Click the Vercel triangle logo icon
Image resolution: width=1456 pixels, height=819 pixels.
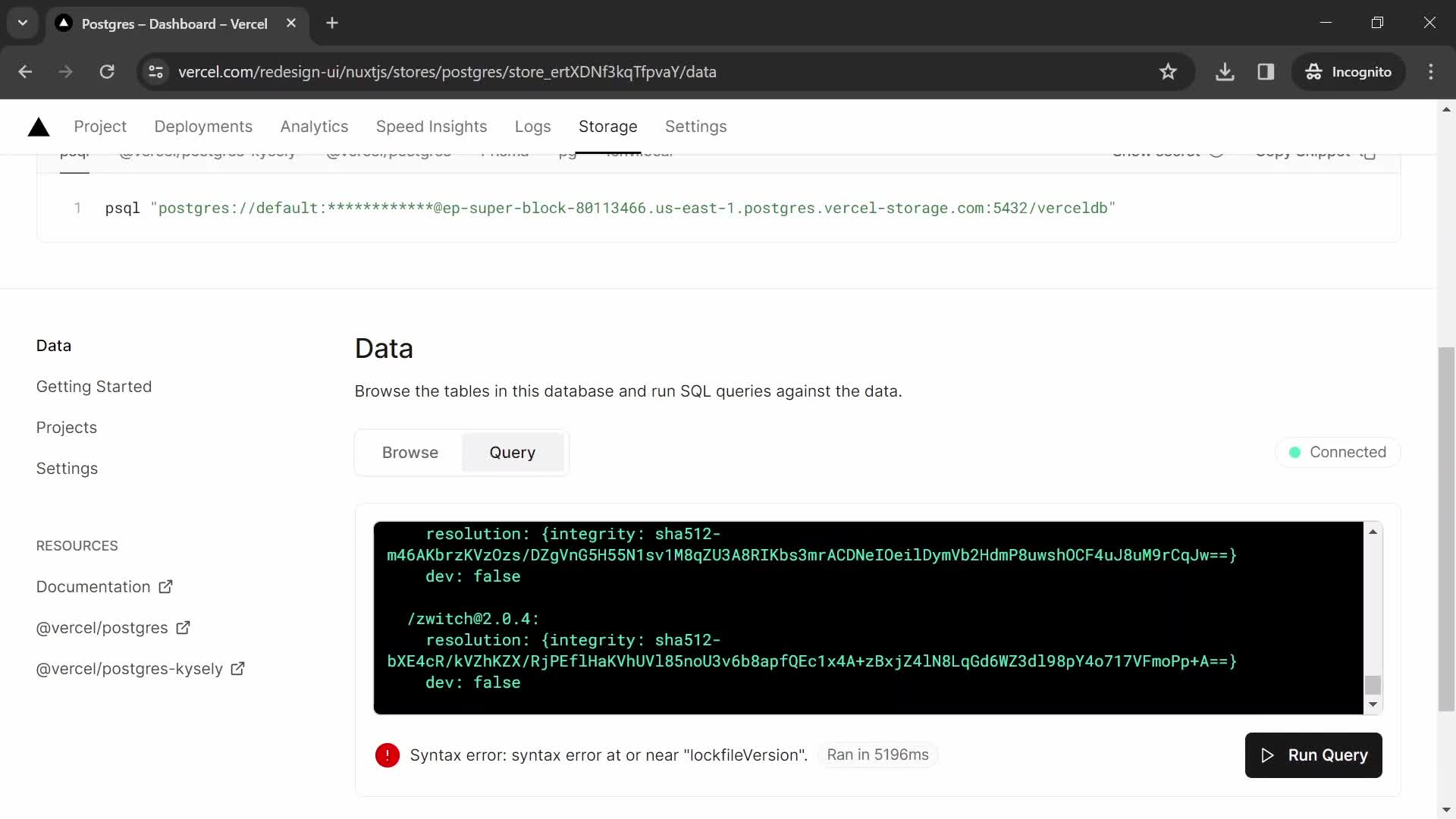pos(38,126)
